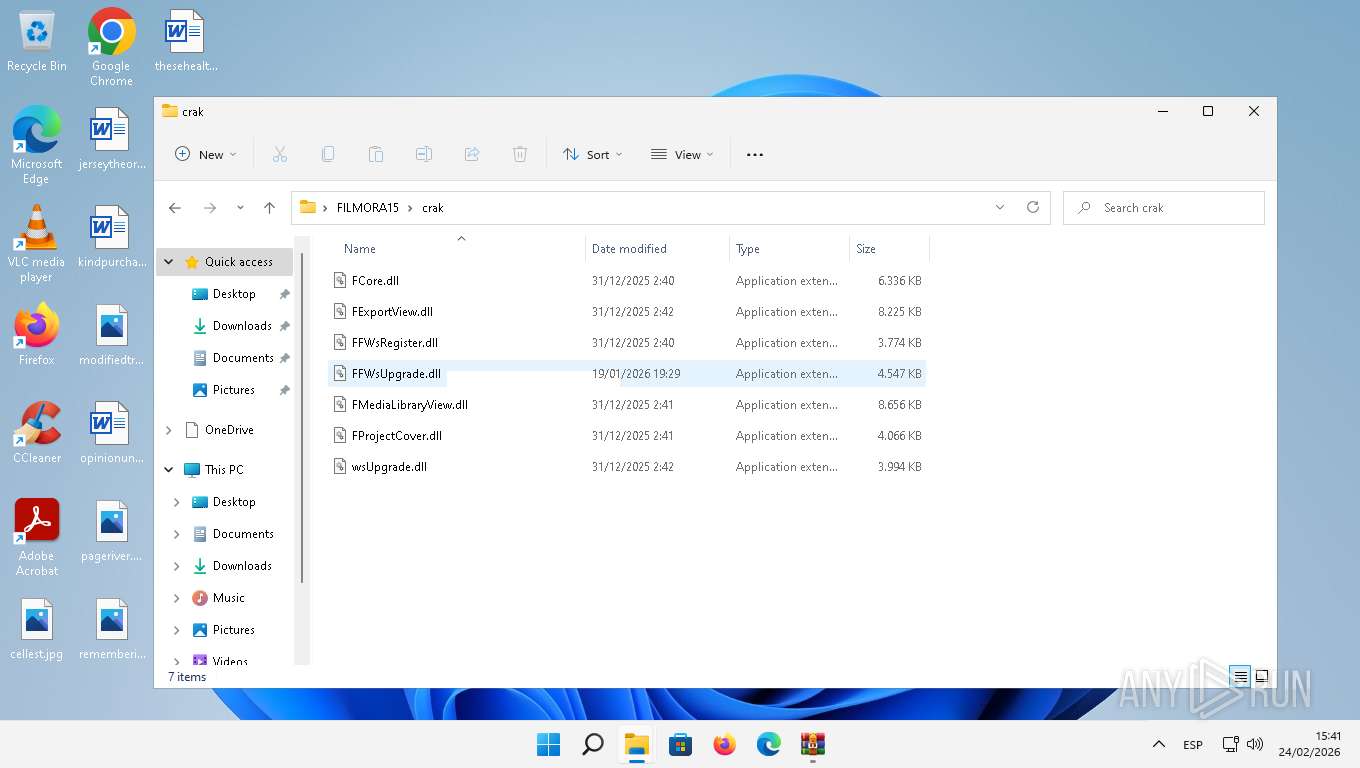
Task: Expand Downloads under This PC
Action: [x=177, y=566]
